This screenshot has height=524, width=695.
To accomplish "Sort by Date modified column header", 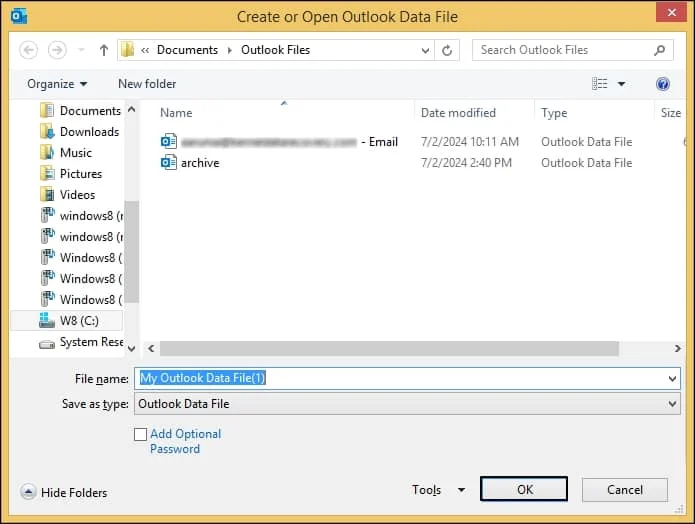I will pyautogui.click(x=458, y=113).
